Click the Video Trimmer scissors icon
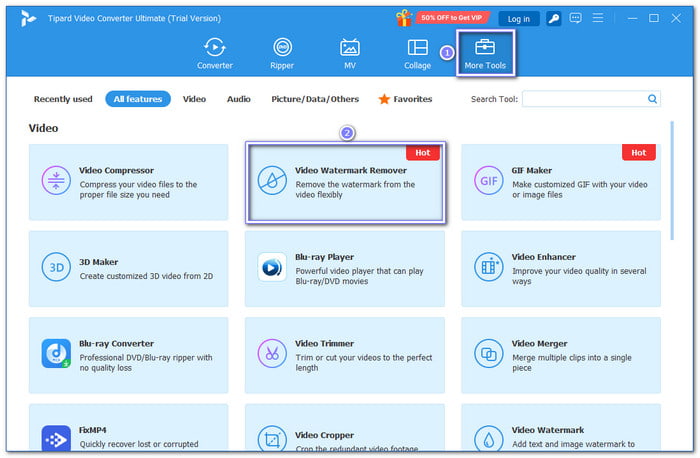 pos(272,354)
